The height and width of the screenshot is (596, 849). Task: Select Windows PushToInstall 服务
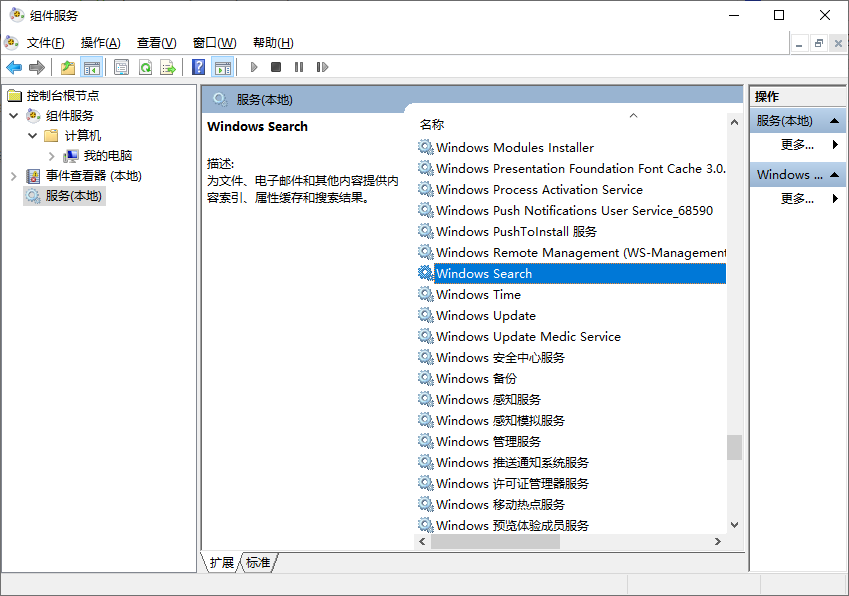[x=571, y=232]
